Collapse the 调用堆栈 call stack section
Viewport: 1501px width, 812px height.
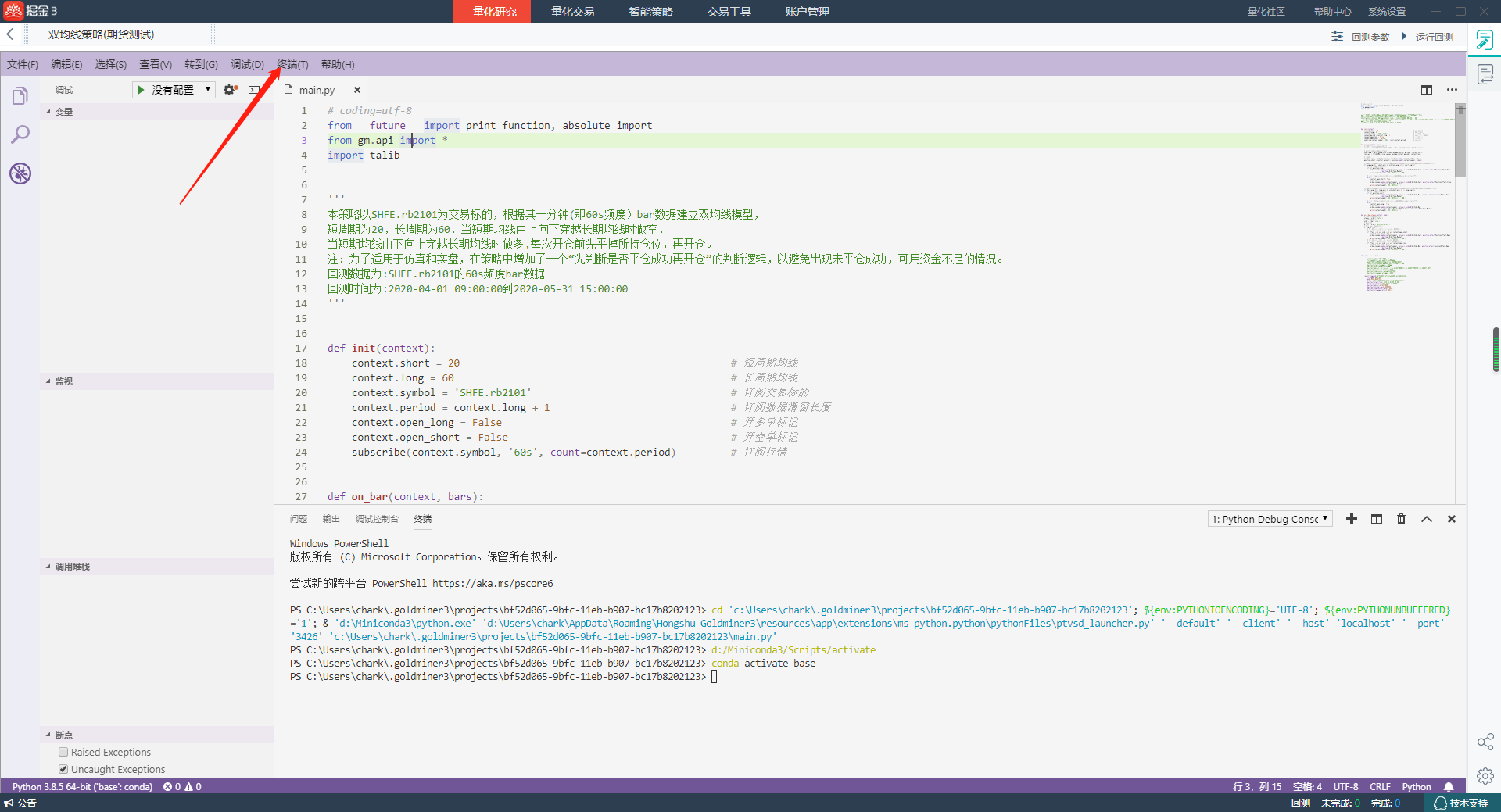pos(156,567)
